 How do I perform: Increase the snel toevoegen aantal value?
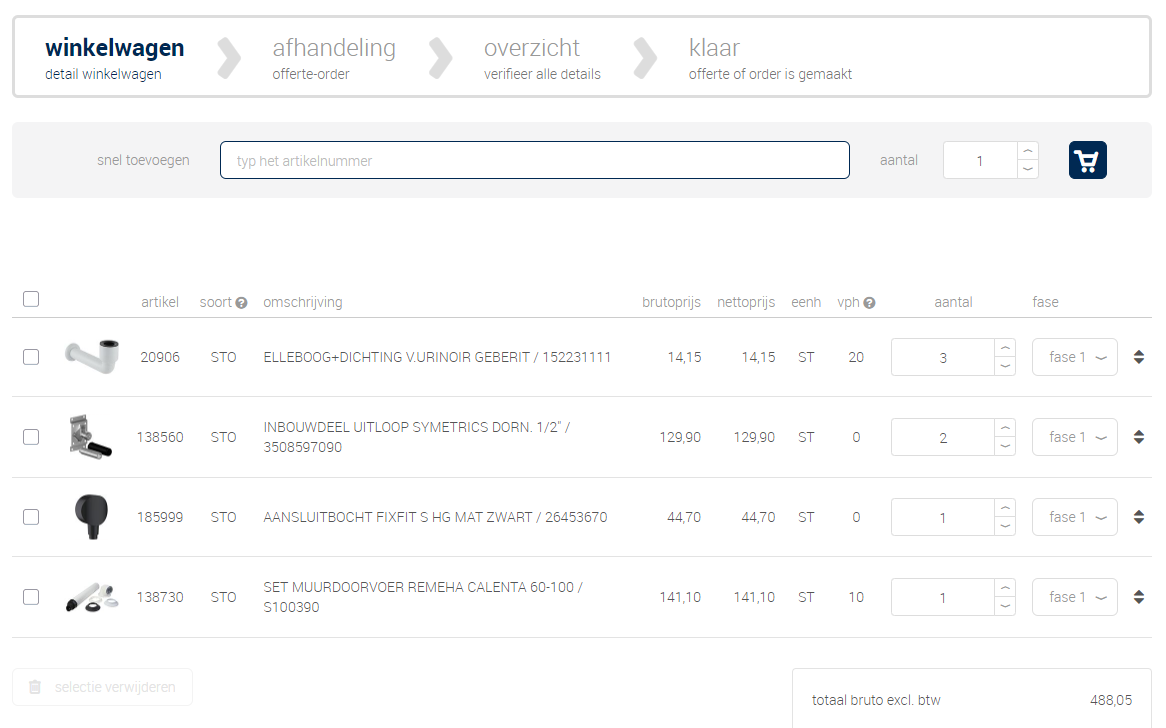click(1027, 151)
